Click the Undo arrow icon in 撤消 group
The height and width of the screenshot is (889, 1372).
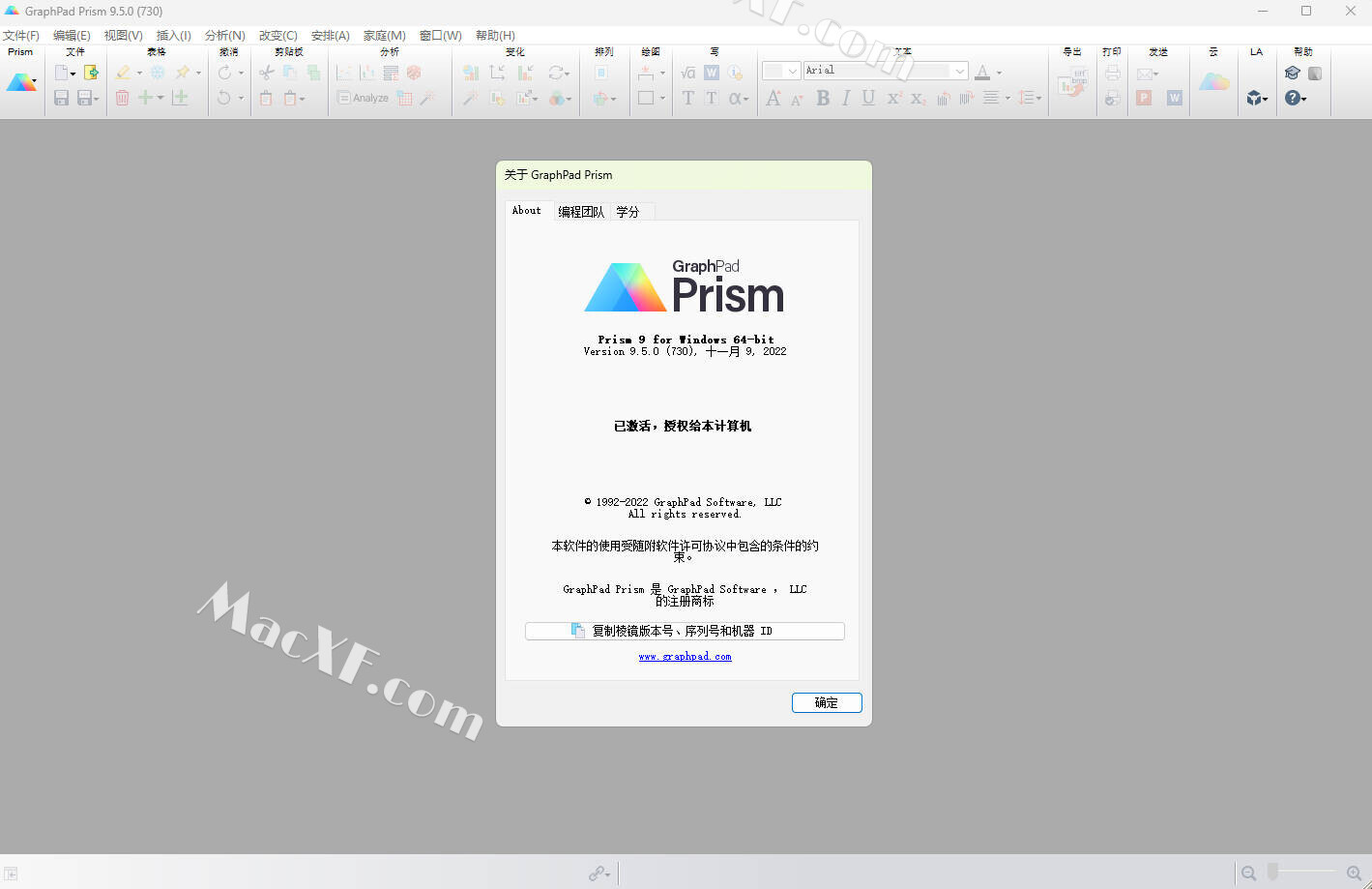224,98
